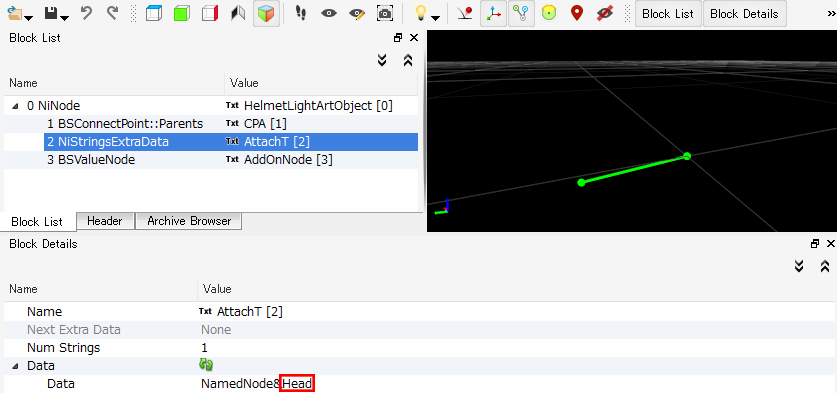Image resolution: width=837 pixels, height=393 pixels.
Task: Open the save file dropdown arrow
Action: tap(64, 18)
